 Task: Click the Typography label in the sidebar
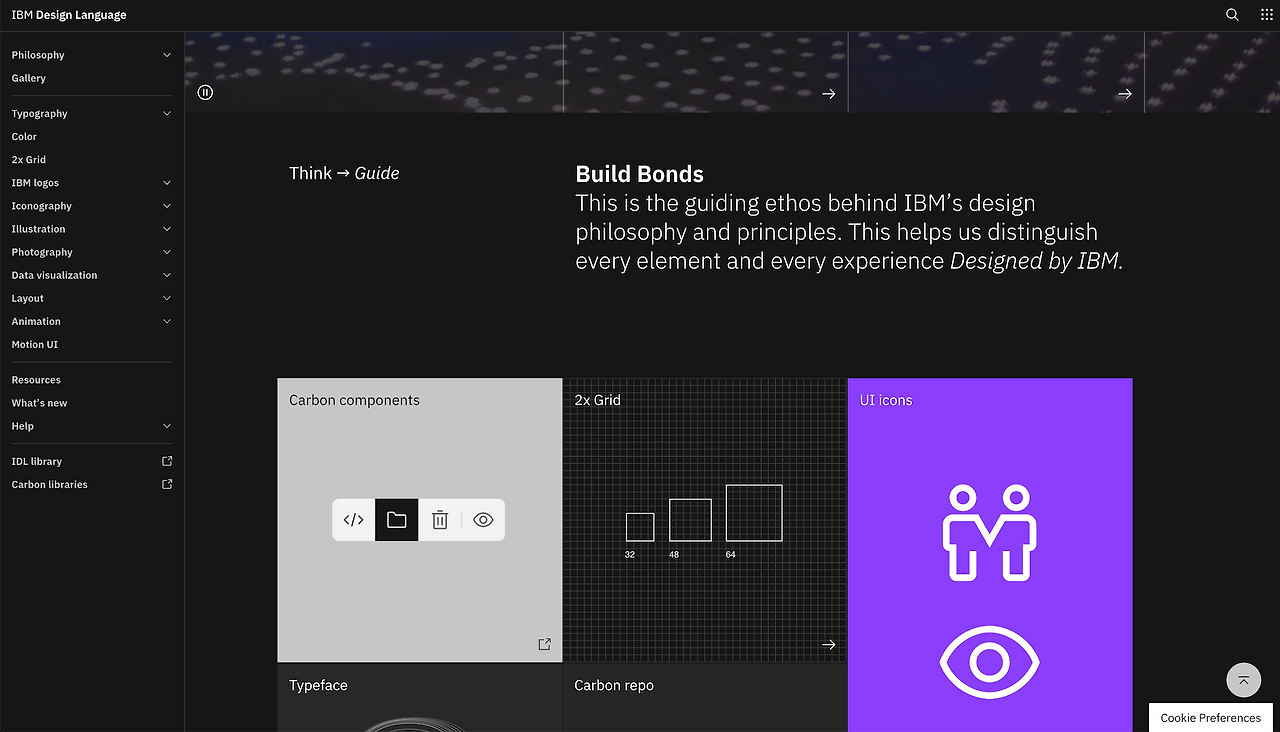point(40,114)
